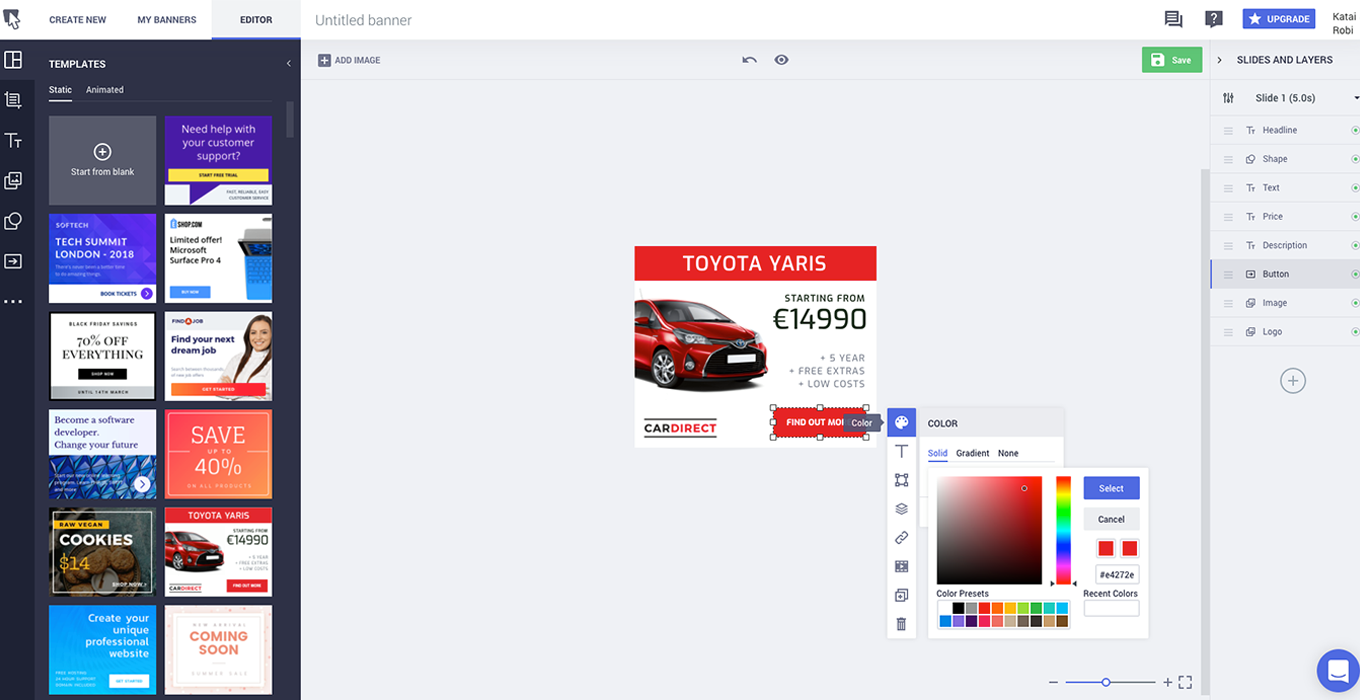Open preview with the eye icon
Viewport: 1360px width, 700px height.
781,60
